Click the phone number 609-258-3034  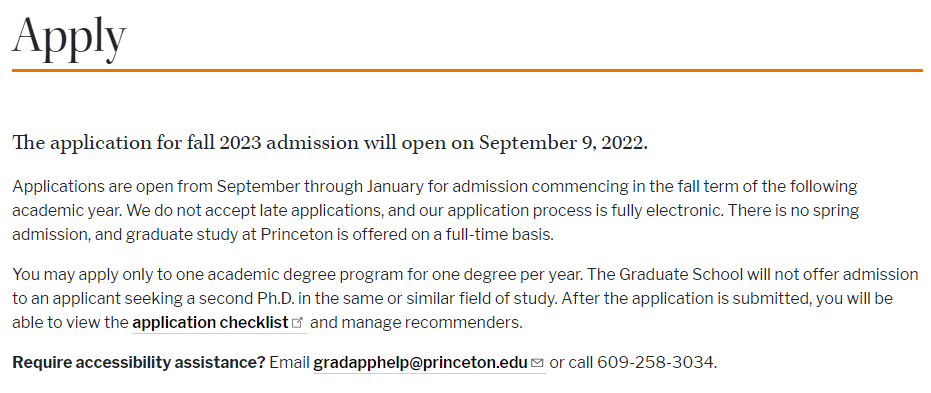656,362
